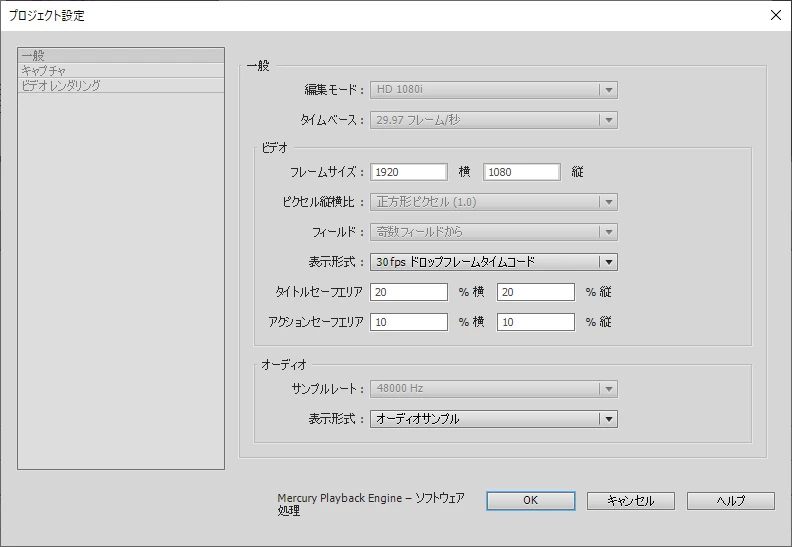This screenshot has height=547, width=792.
Task: Confirm settings with the OK button
Action: coord(531,501)
